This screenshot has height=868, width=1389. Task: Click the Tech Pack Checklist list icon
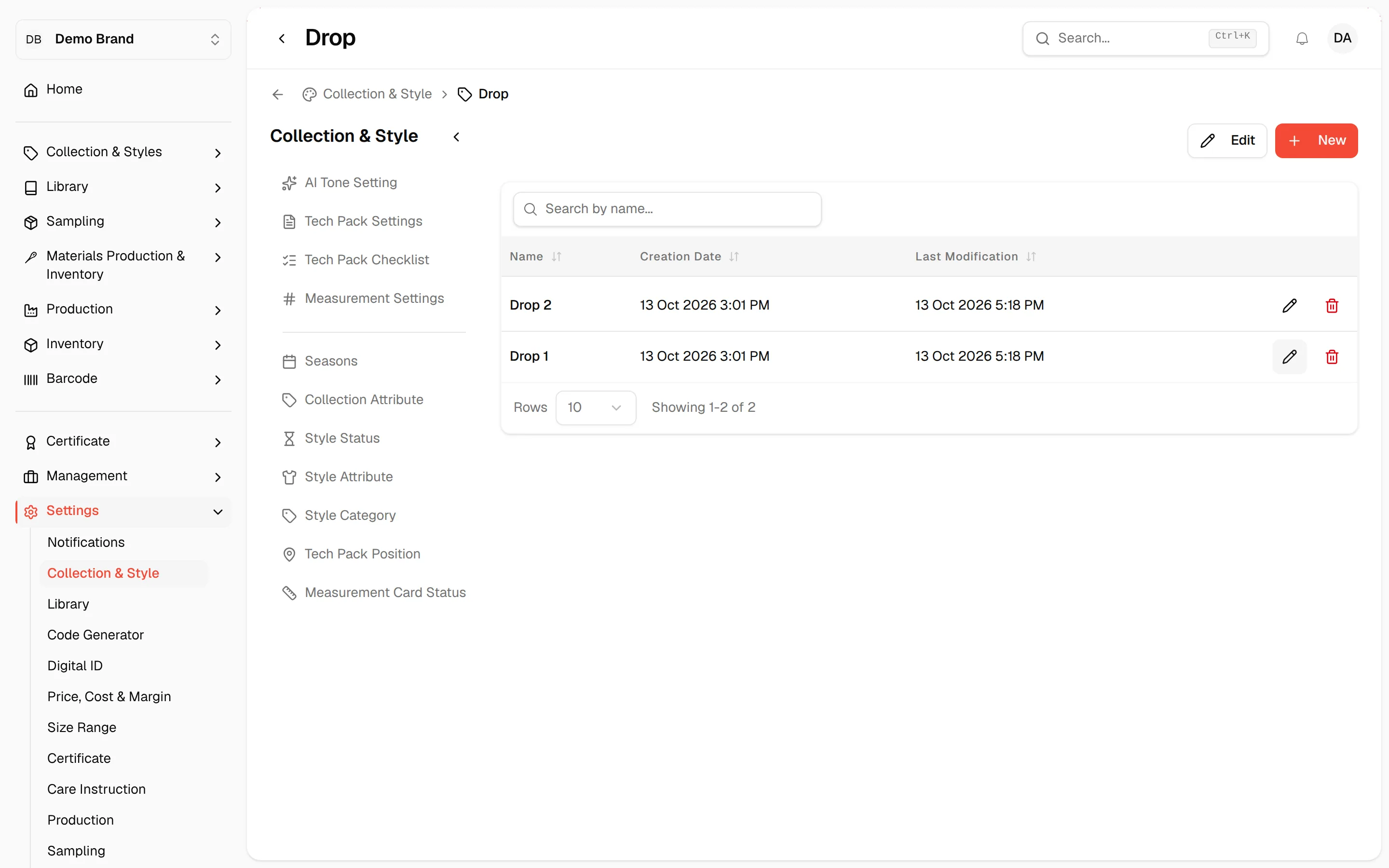[289, 260]
